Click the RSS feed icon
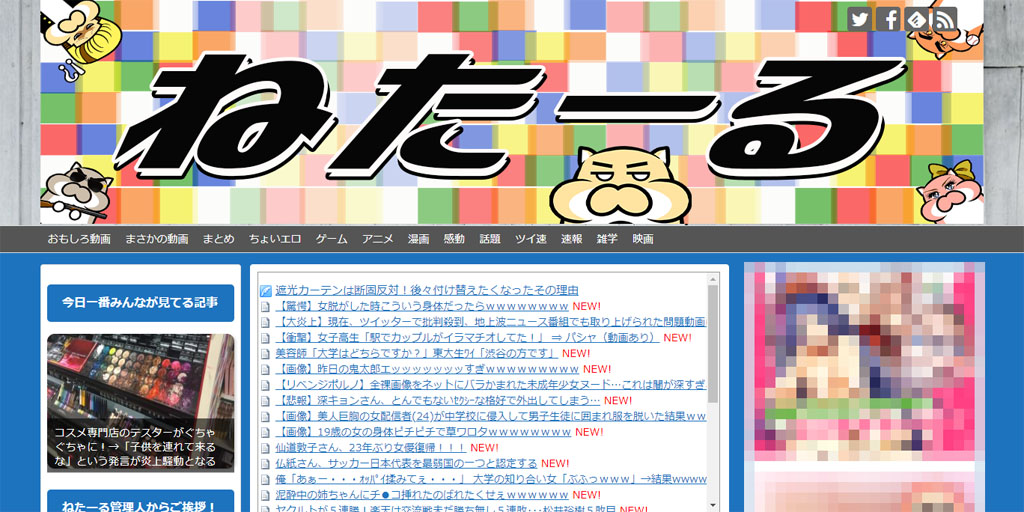This screenshot has height=512, width=1024. (x=944, y=19)
